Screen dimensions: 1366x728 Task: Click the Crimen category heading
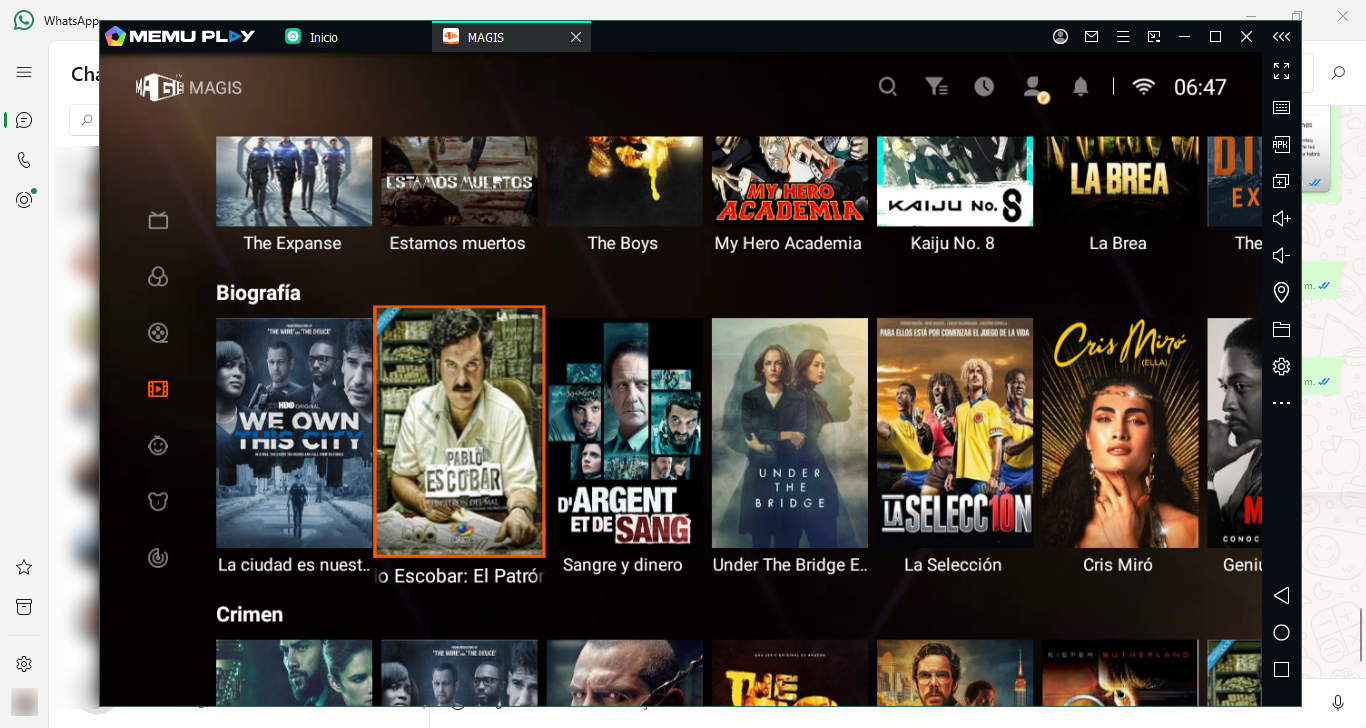pos(250,614)
